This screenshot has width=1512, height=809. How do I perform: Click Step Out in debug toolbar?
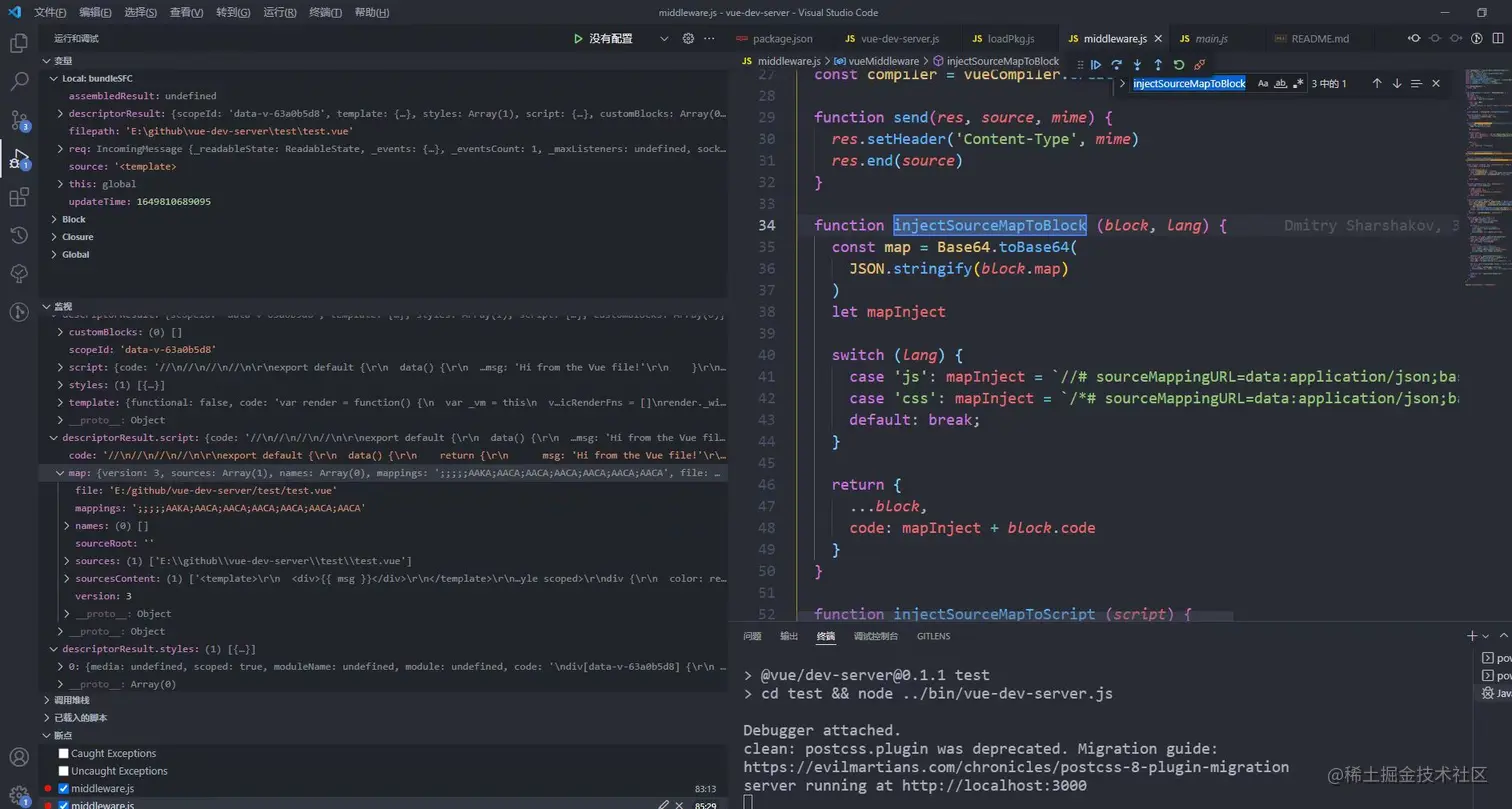pos(1158,64)
